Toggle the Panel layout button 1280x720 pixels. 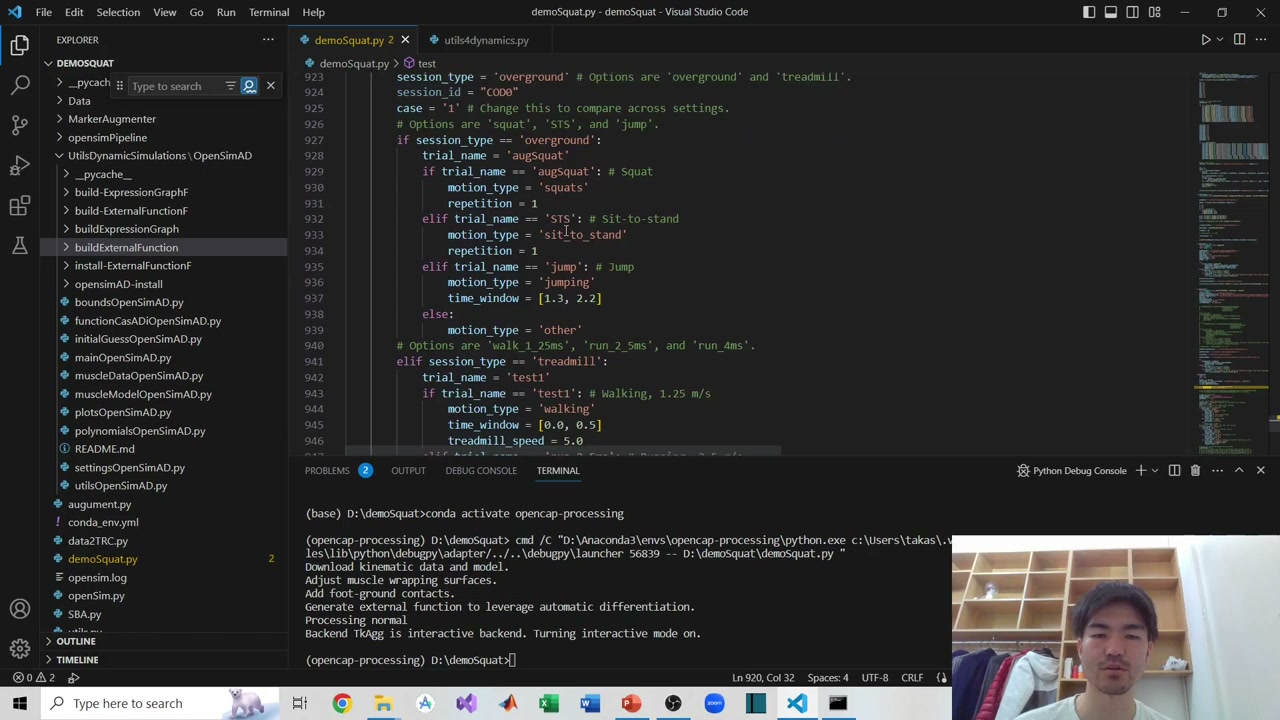tap(1111, 12)
